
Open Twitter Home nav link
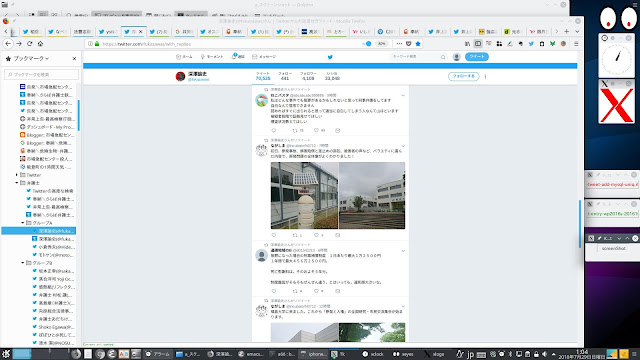pyautogui.click(x=184, y=57)
